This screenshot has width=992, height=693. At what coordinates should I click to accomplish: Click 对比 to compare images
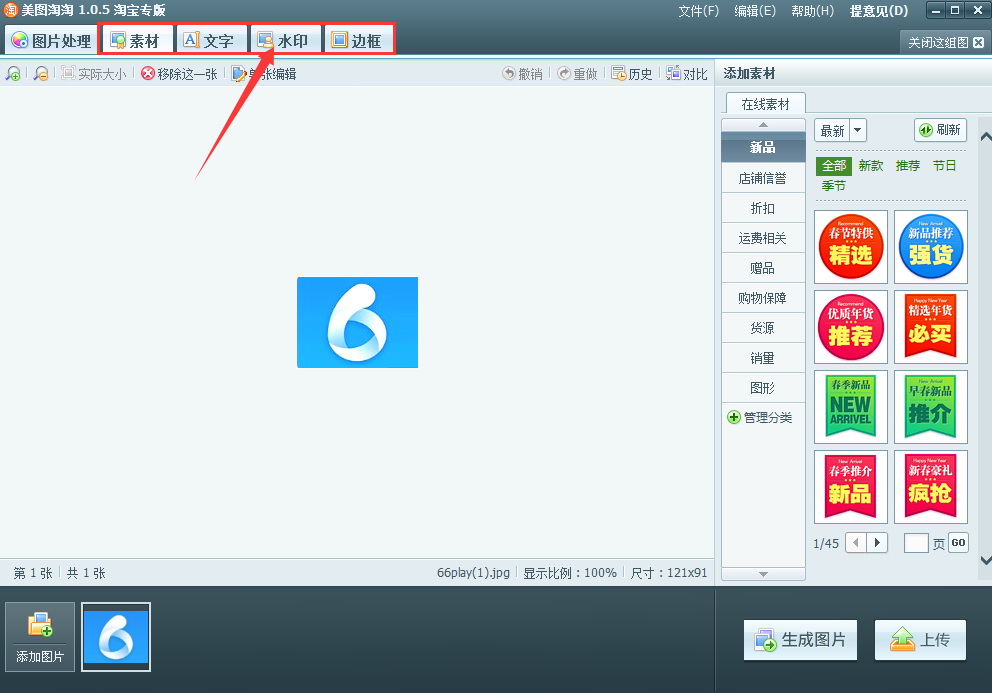click(687, 74)
